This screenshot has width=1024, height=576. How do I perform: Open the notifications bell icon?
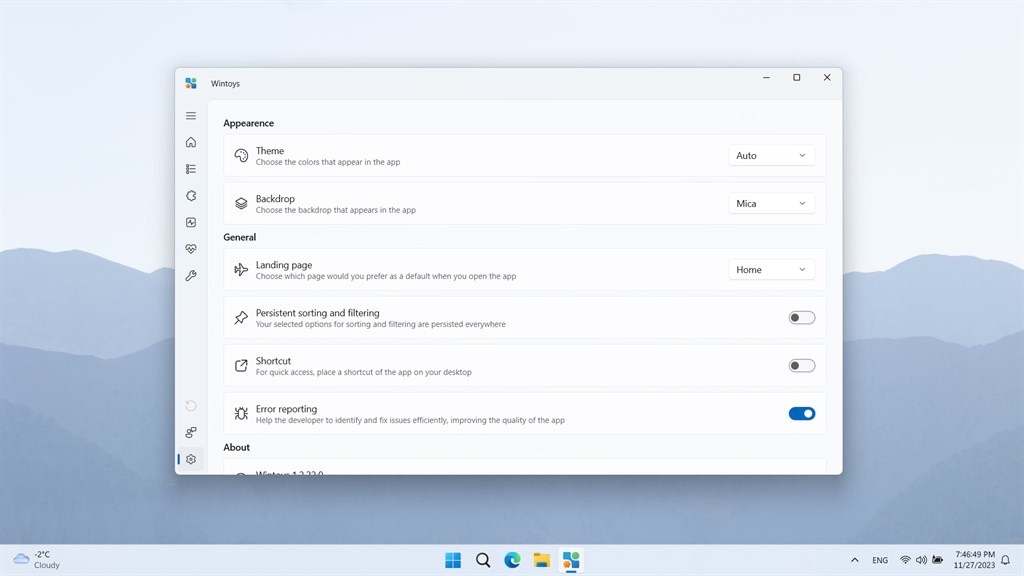[x=1006, y=560]
